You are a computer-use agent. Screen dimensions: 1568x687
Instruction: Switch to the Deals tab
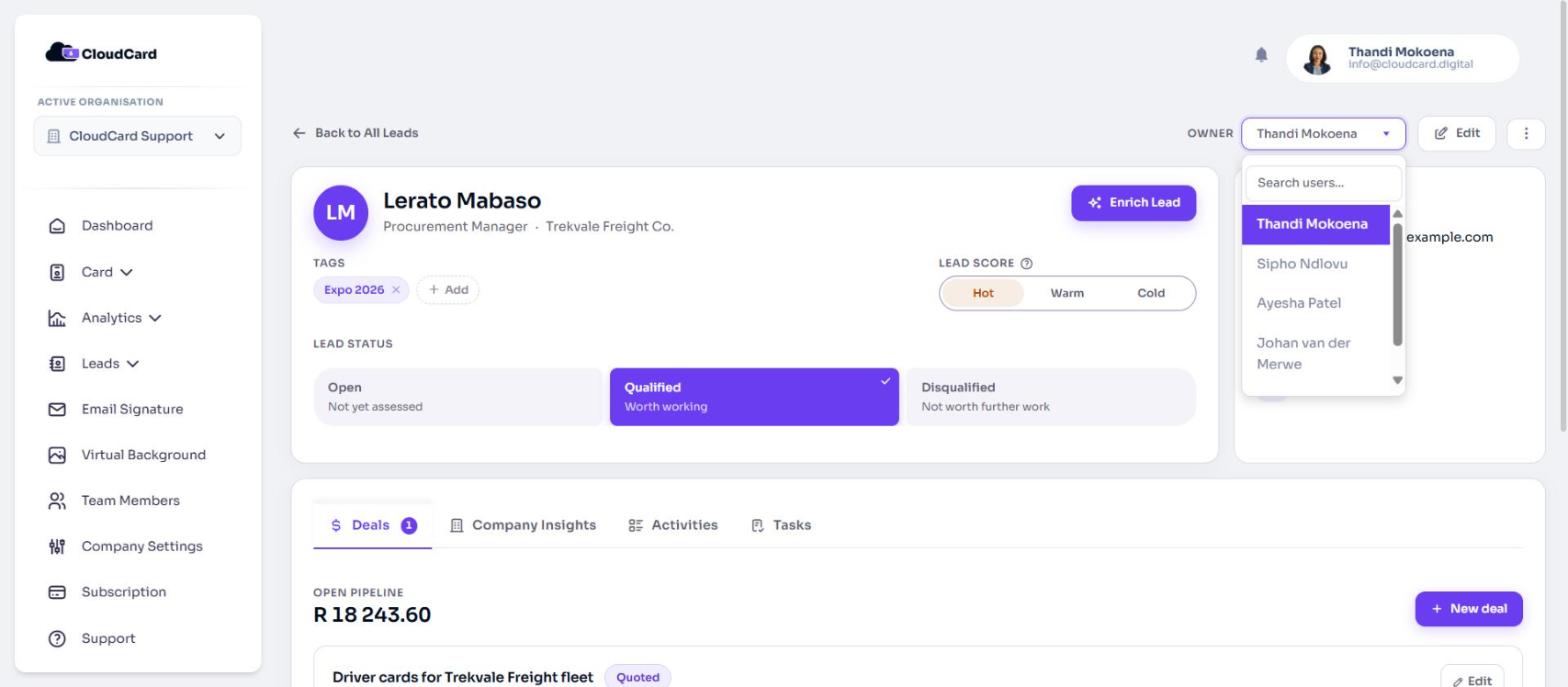(x=372, y=525)
